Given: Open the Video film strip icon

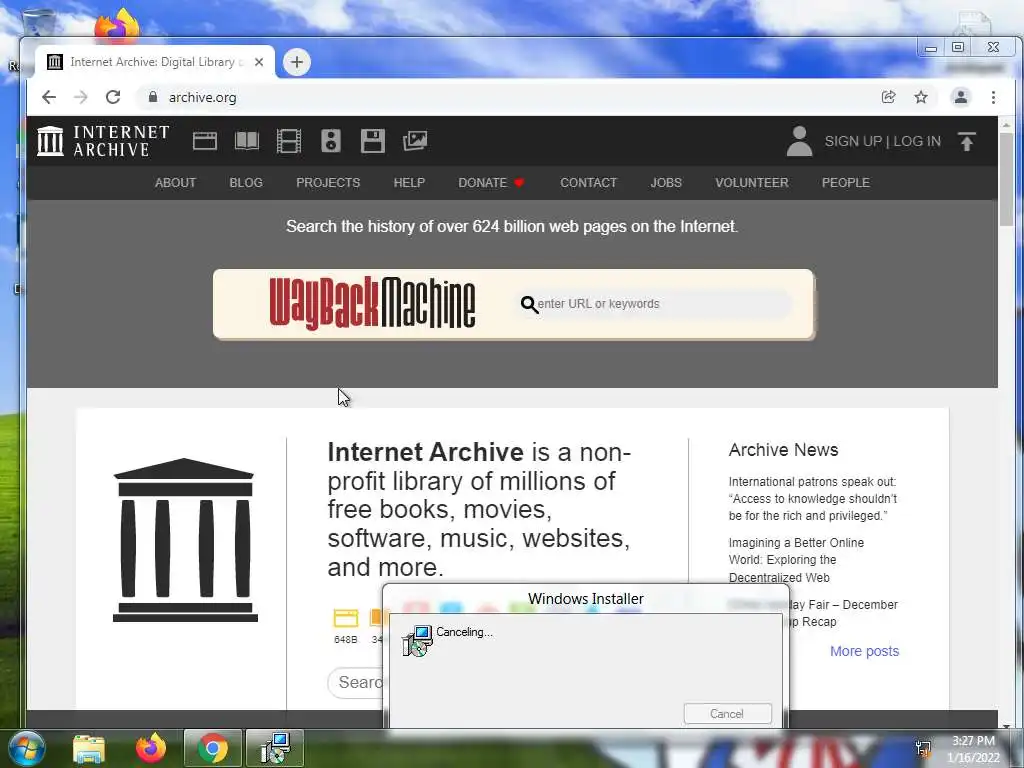Looking at the screenshot, I should [289, 141].
